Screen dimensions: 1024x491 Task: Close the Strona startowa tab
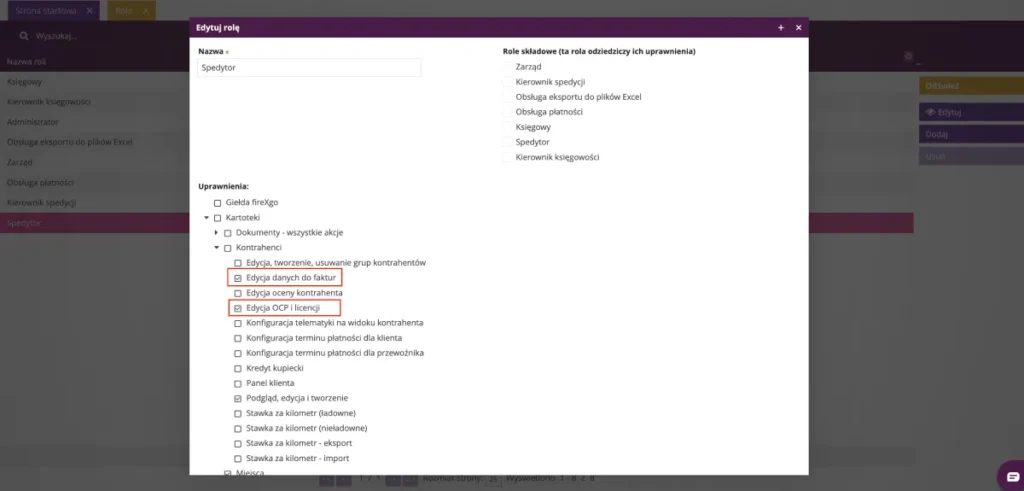coord(89,11)
